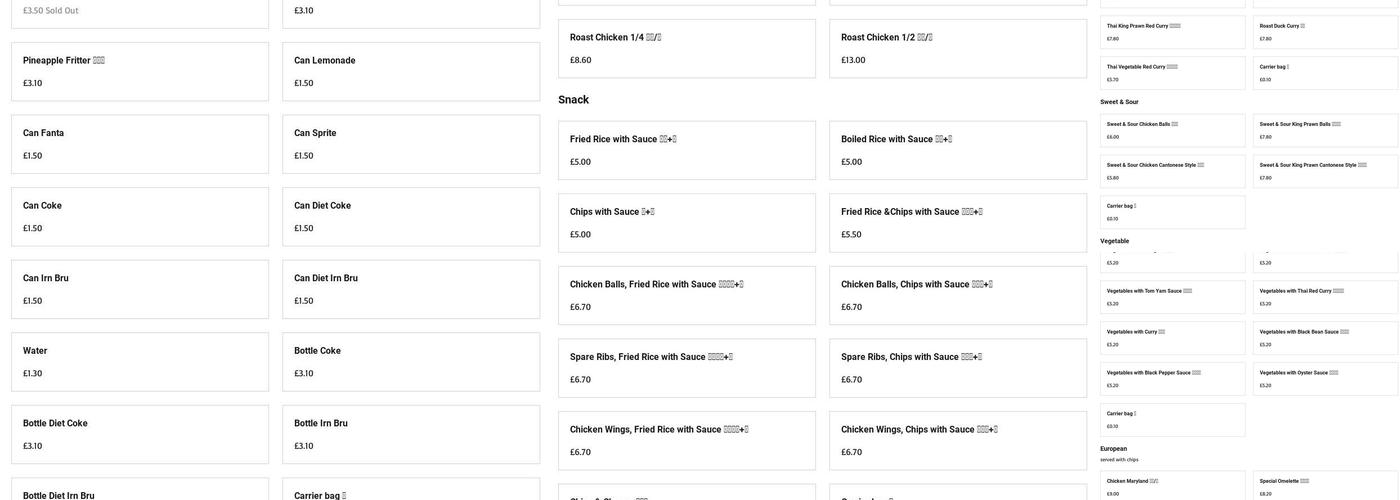The height and width of the screenshot is (500, 1400).
Task: Select Can Diet Coke
Action: click(x=411, y=216)
